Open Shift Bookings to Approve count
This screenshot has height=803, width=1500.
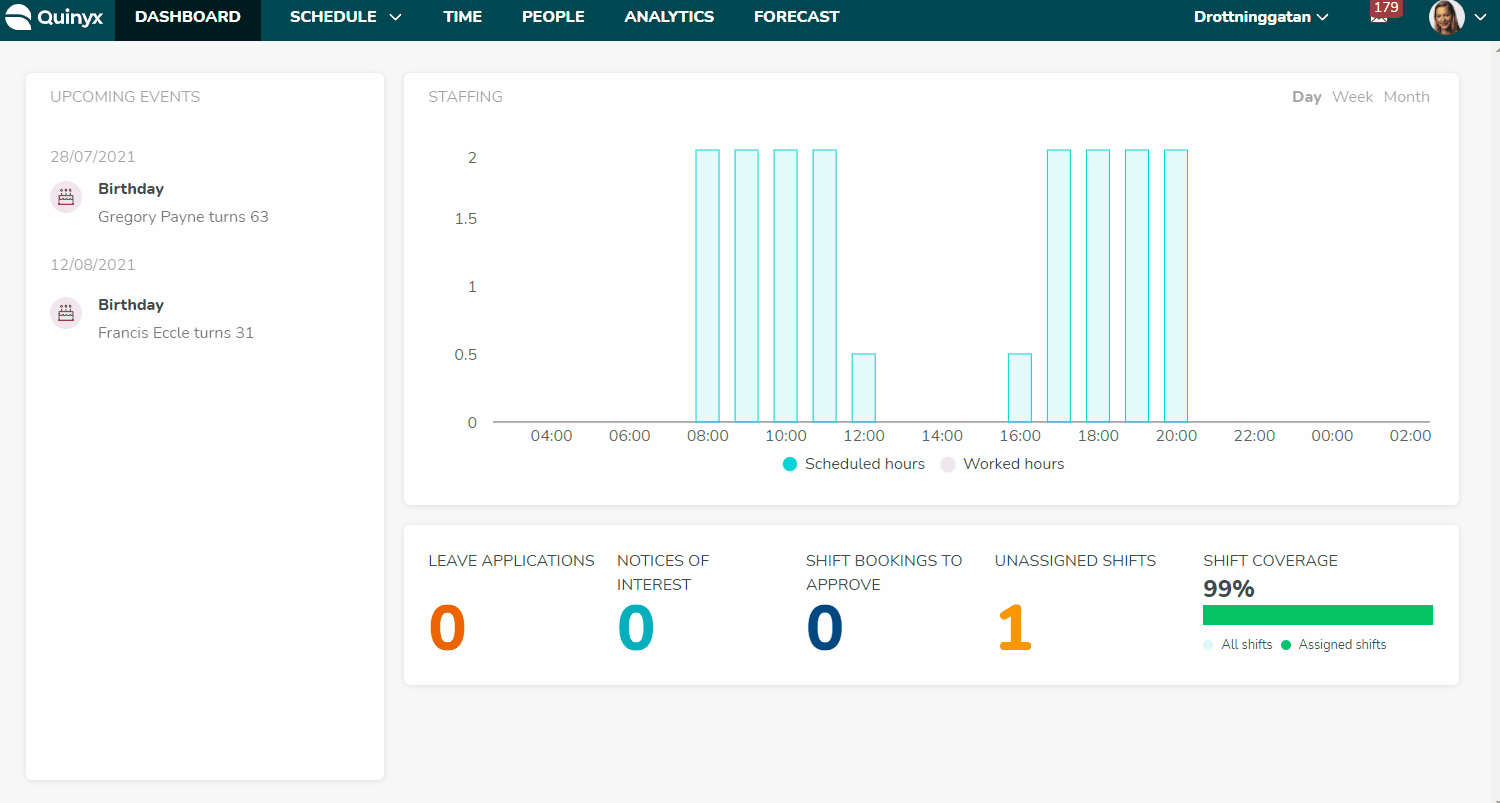(825, 628)
